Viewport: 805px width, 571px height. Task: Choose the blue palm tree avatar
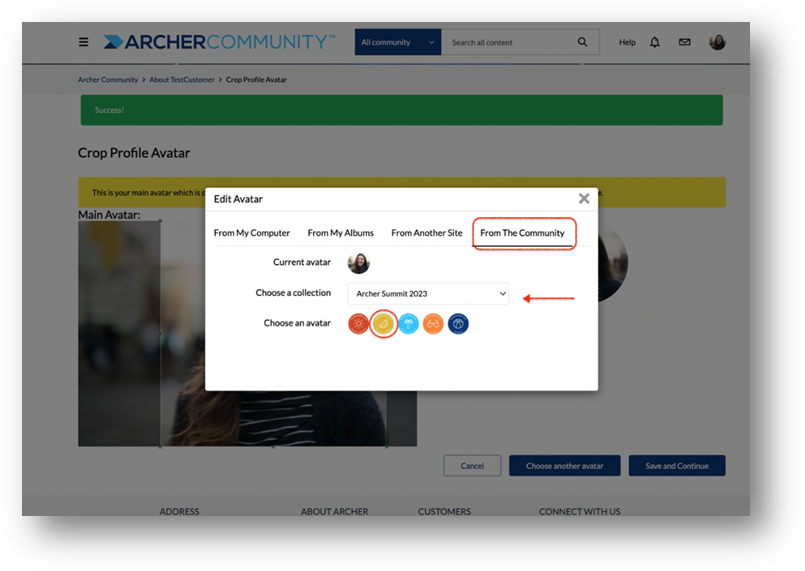(x=409, y=323)
